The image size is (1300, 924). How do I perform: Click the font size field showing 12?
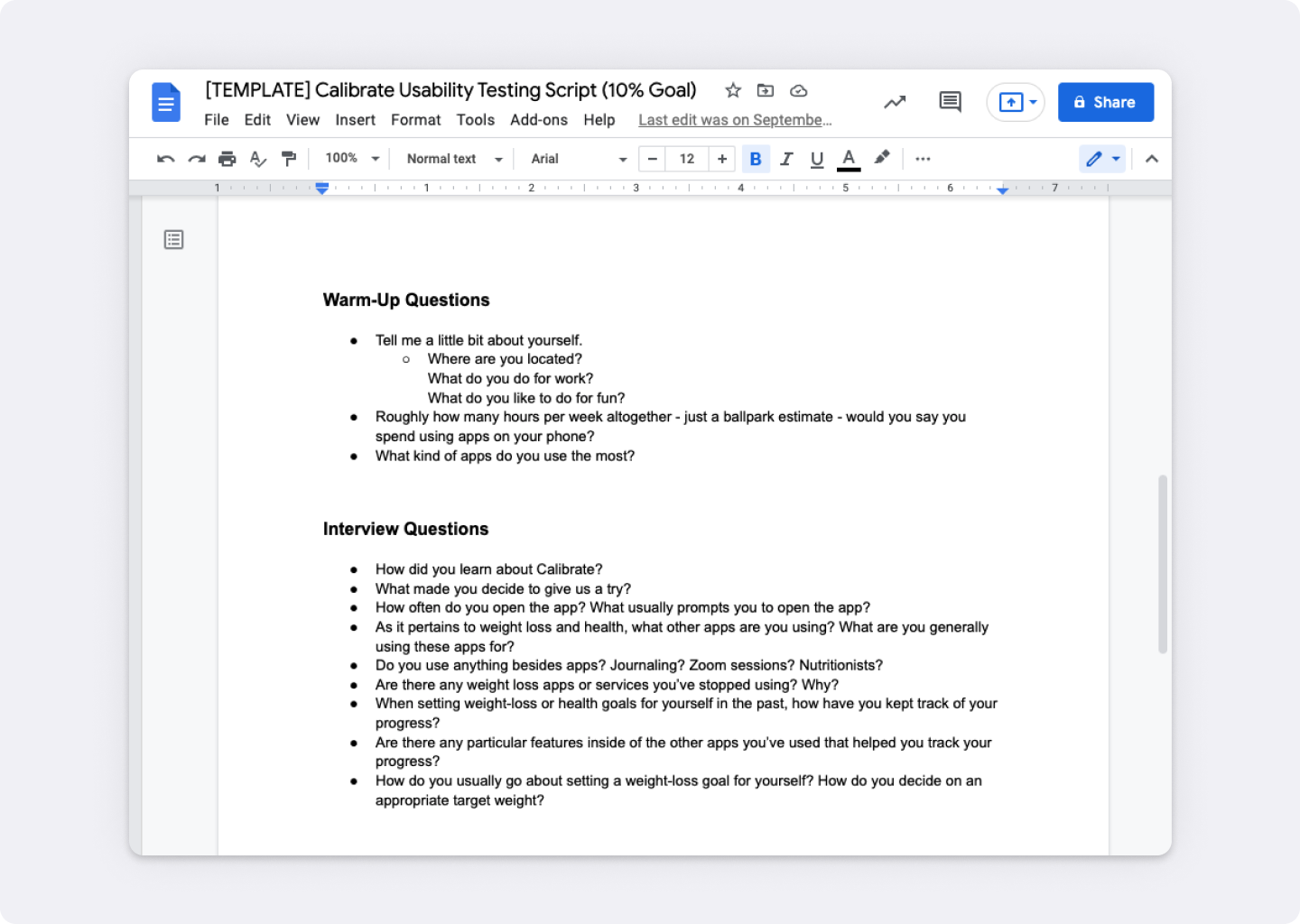tap(687, 159)
